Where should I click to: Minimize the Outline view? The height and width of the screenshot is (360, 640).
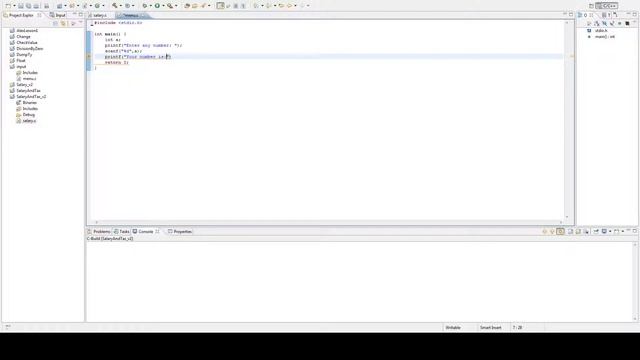pos(629,14)
